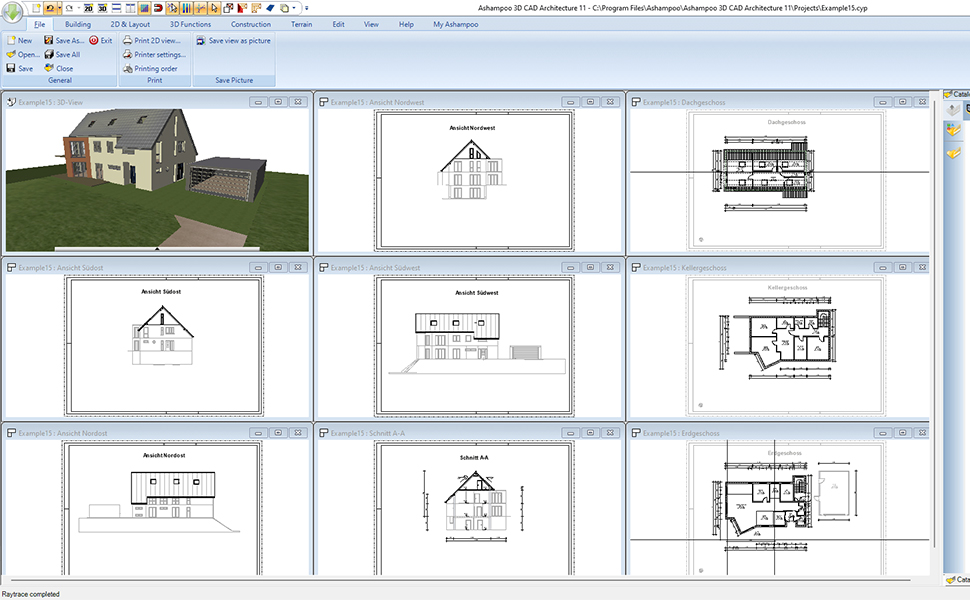
Task: Click the Save view as picture icon
Action: pos(201,41)
